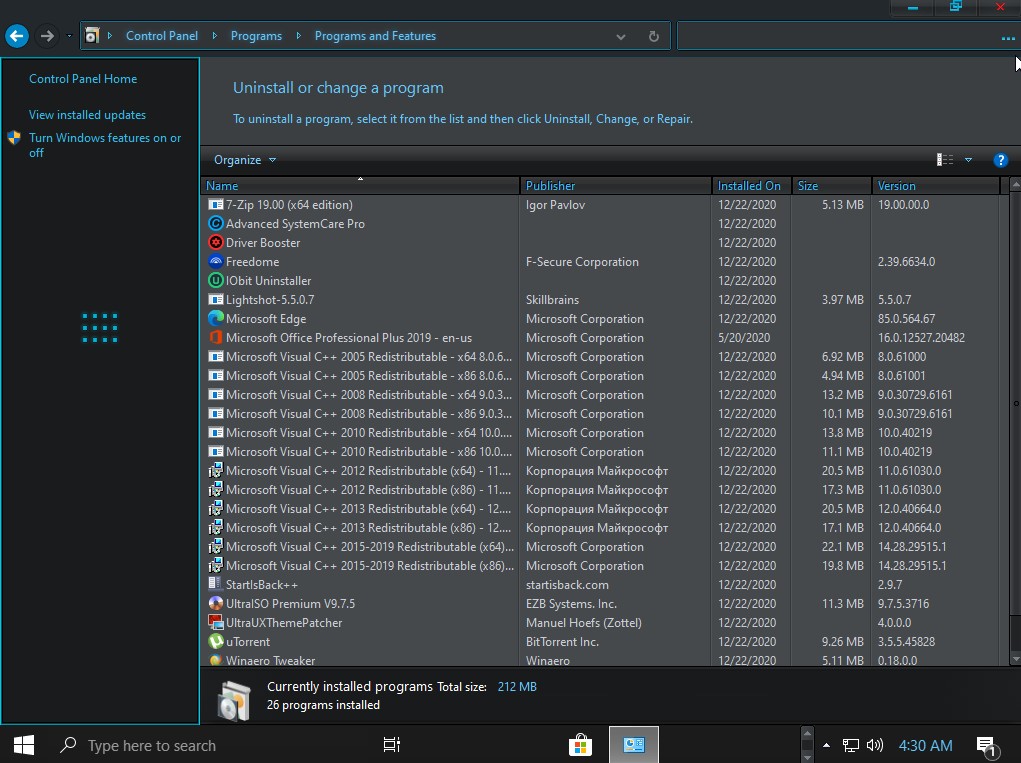The height and width of the screenshot is (763, 1021).
Task: Click the 7-Zip program icon
Action: 216,204
